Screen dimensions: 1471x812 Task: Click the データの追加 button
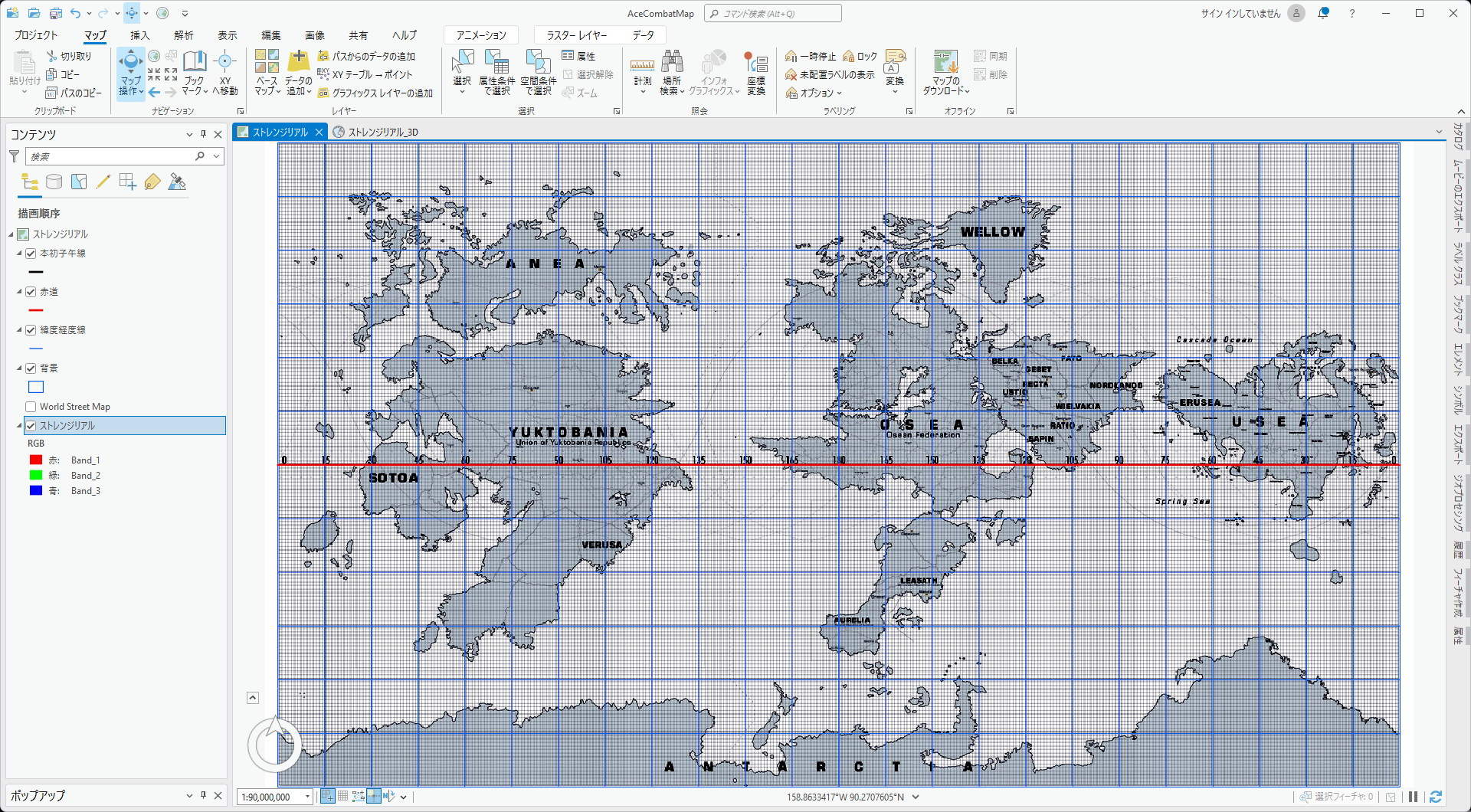tap(299, 73)
